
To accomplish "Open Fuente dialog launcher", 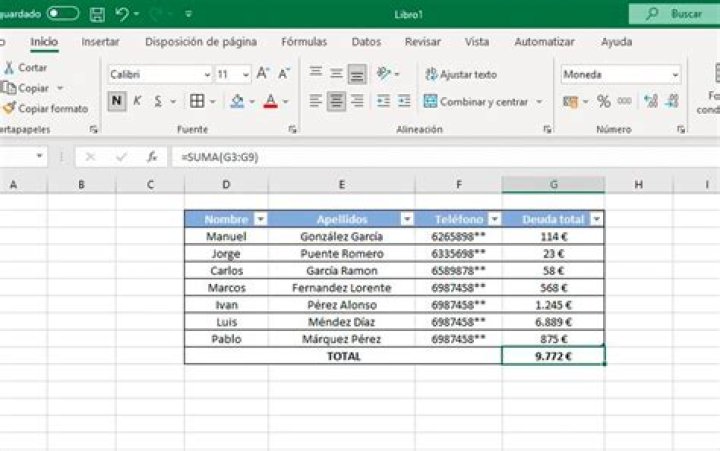I will 292,130.
